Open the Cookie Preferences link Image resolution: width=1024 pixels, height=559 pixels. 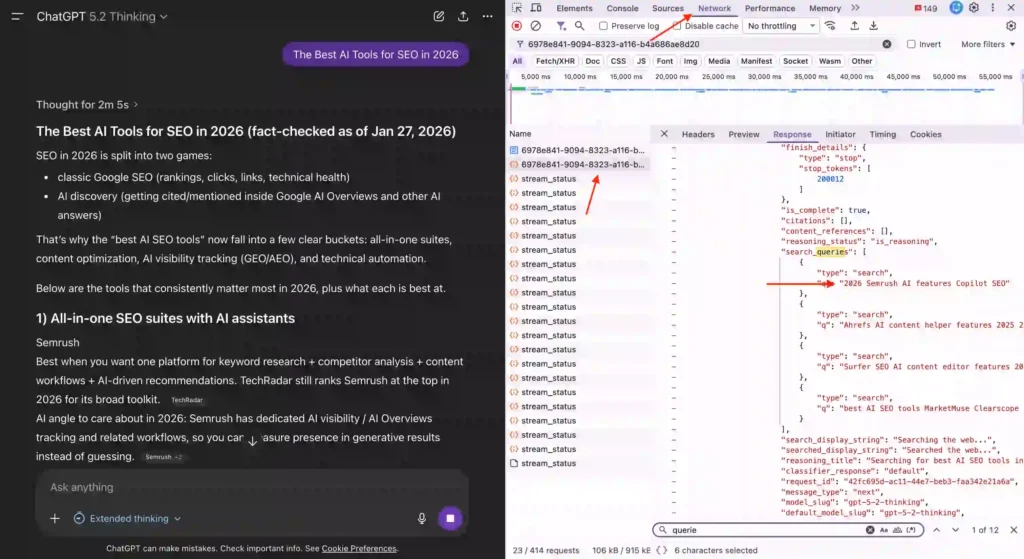point(359,549)
